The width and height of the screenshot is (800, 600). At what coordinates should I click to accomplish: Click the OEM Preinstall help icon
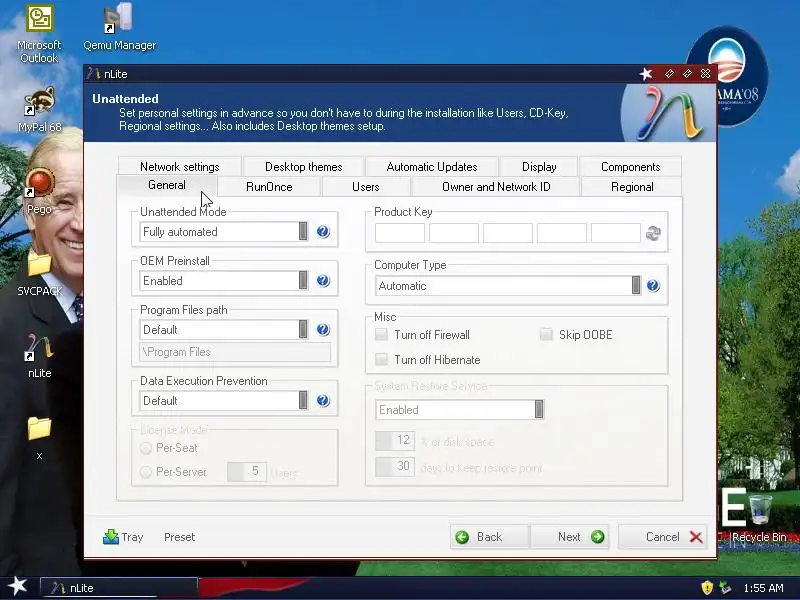(x=323, y=281)
